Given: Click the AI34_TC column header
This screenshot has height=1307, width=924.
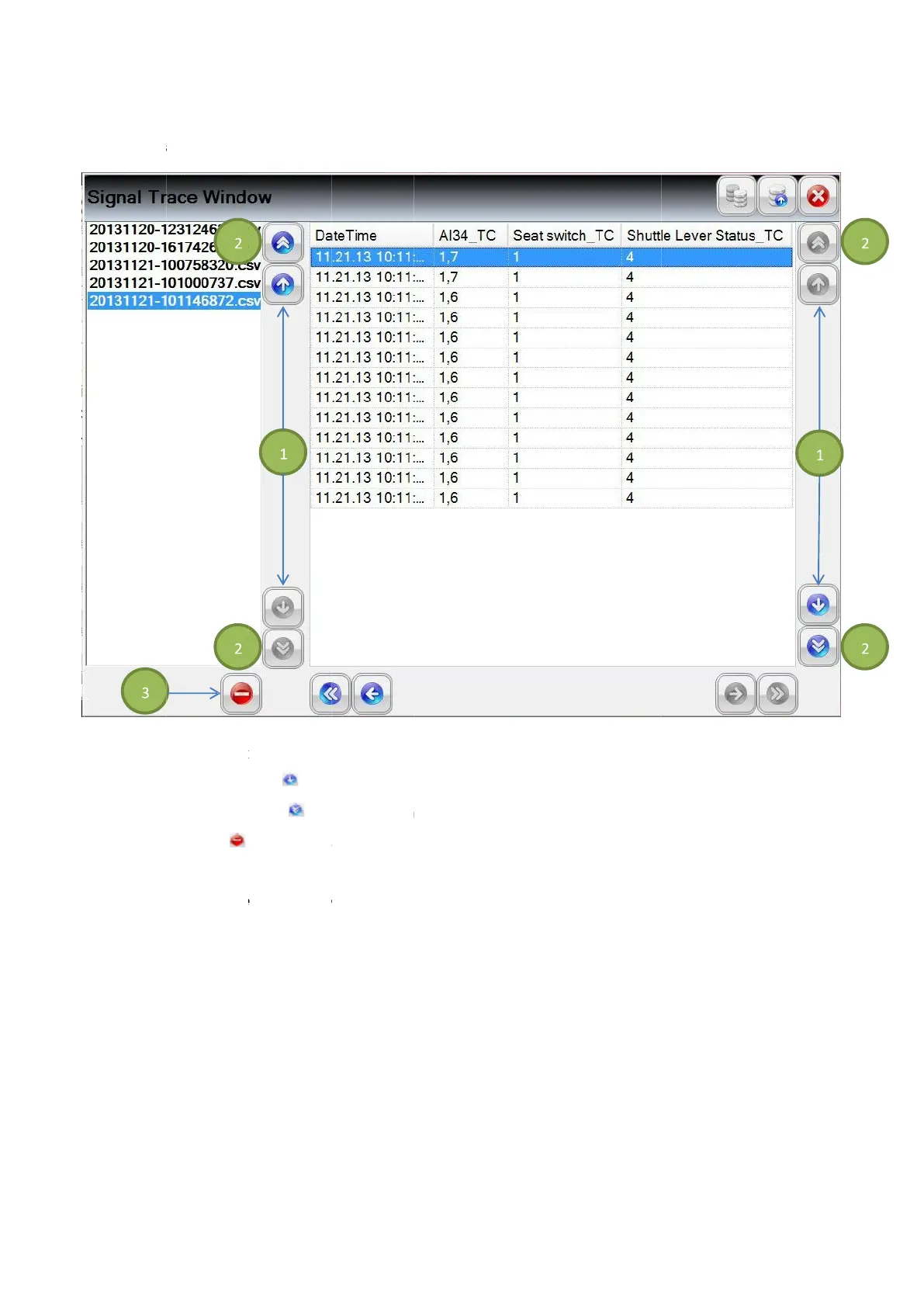Looking at the screenshot, I should tap(469, 235).
